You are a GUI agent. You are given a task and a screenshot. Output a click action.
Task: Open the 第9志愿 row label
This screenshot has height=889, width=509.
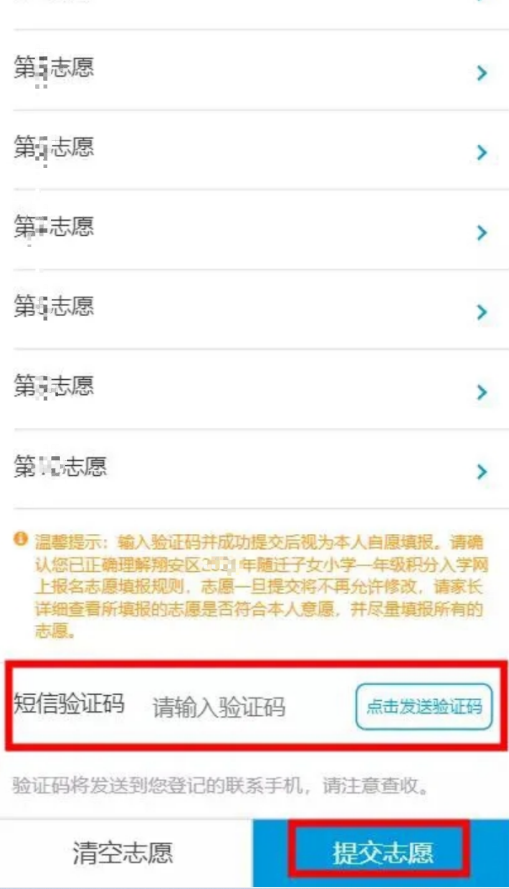[x=54, y=386]
